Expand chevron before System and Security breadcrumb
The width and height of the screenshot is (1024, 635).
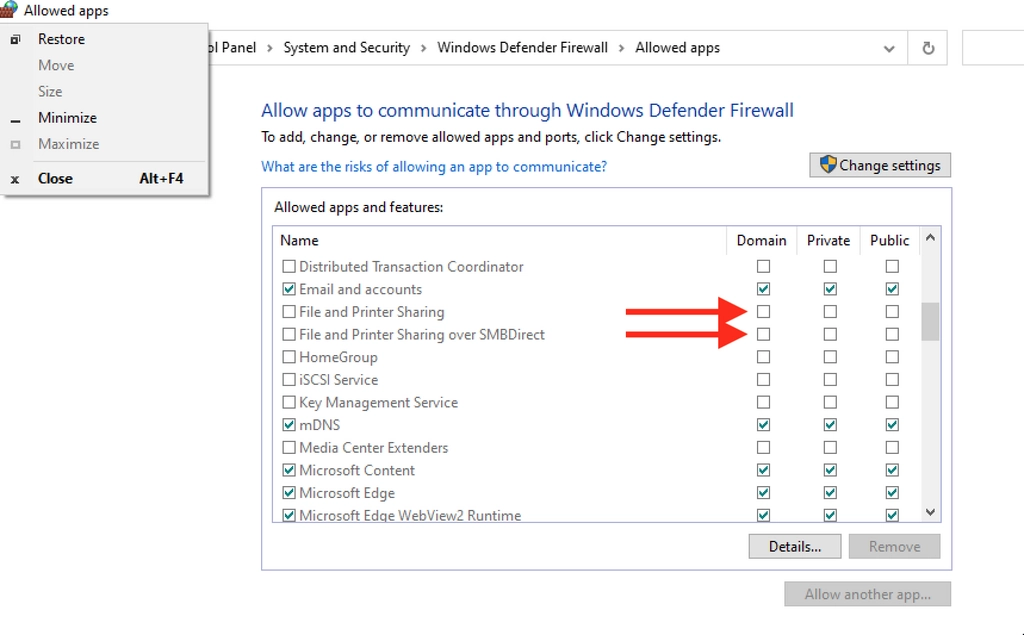269,48
